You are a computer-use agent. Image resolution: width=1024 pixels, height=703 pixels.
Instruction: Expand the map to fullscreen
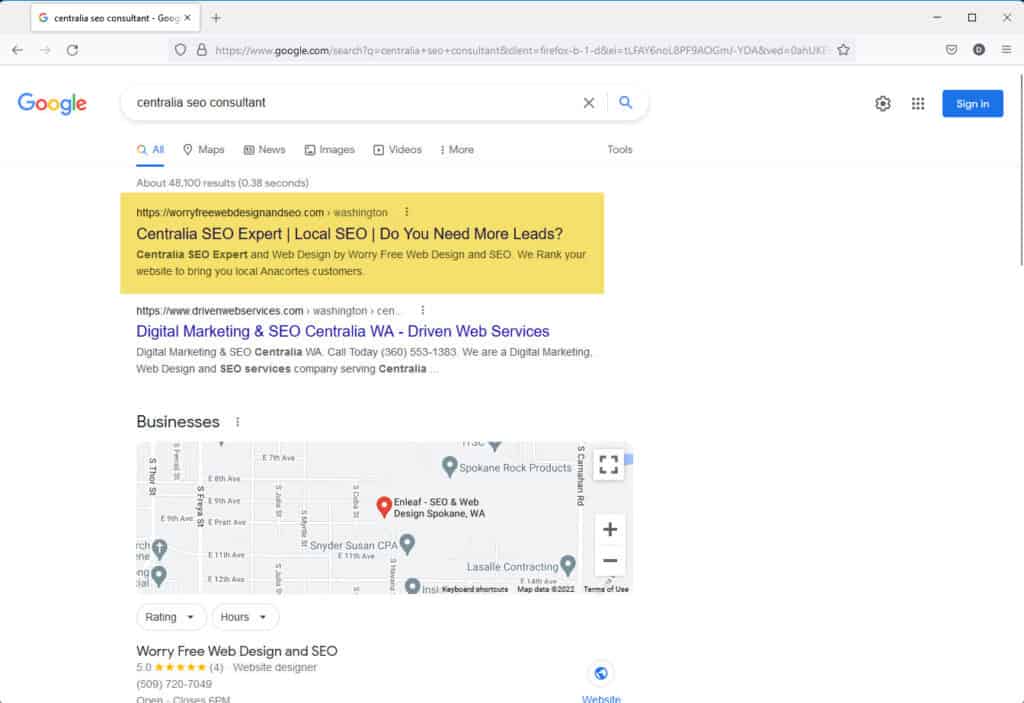coord(609,465)
